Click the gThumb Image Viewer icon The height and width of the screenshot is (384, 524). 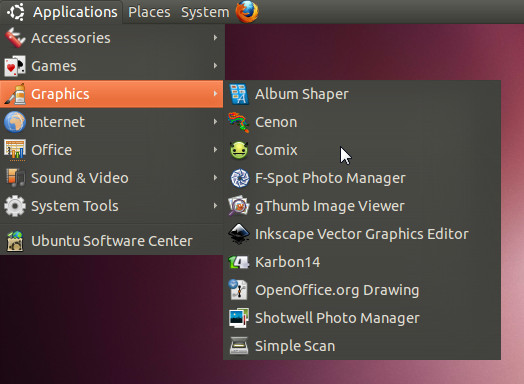tap(239, 206)
